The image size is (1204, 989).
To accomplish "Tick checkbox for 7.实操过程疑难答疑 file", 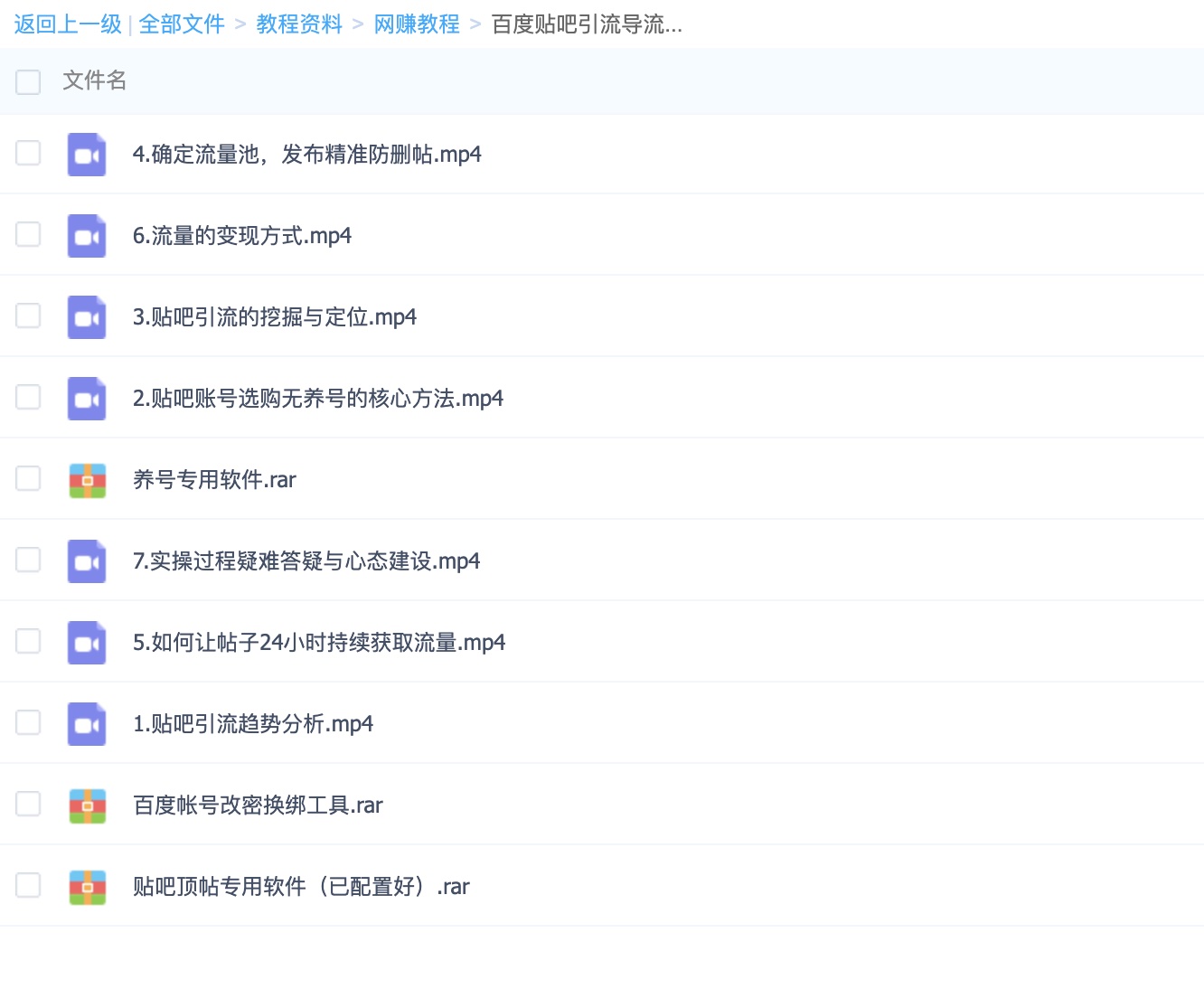I will (28, 560).
